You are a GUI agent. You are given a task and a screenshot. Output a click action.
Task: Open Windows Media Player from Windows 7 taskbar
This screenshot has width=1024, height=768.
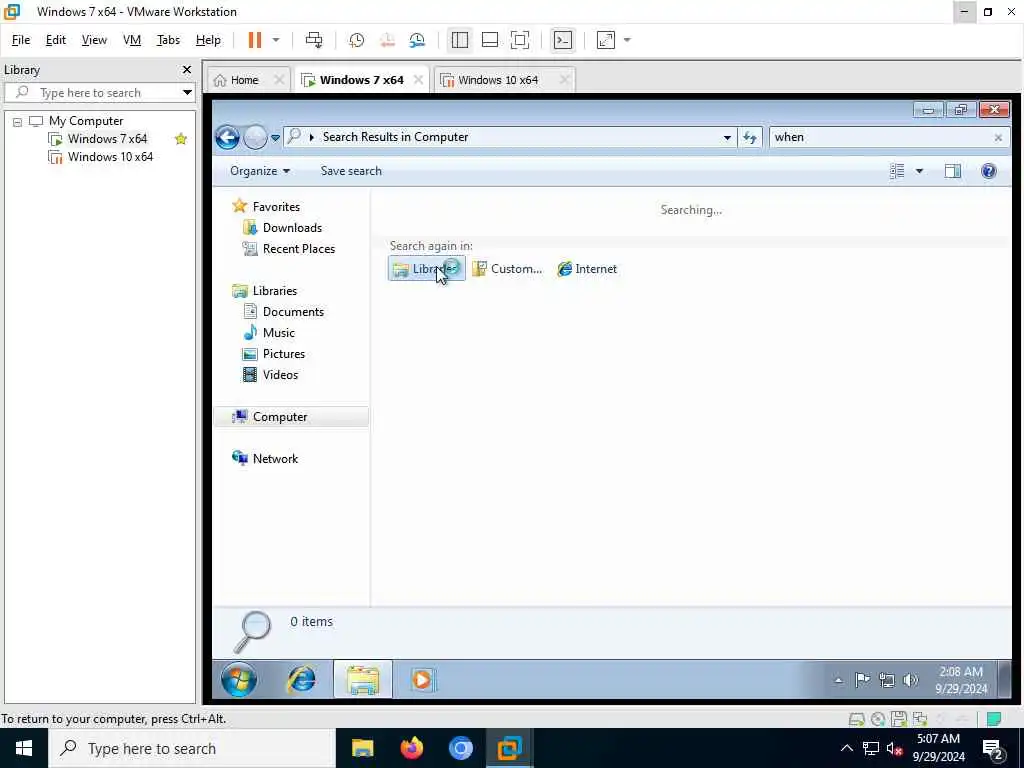click(422, 680)
